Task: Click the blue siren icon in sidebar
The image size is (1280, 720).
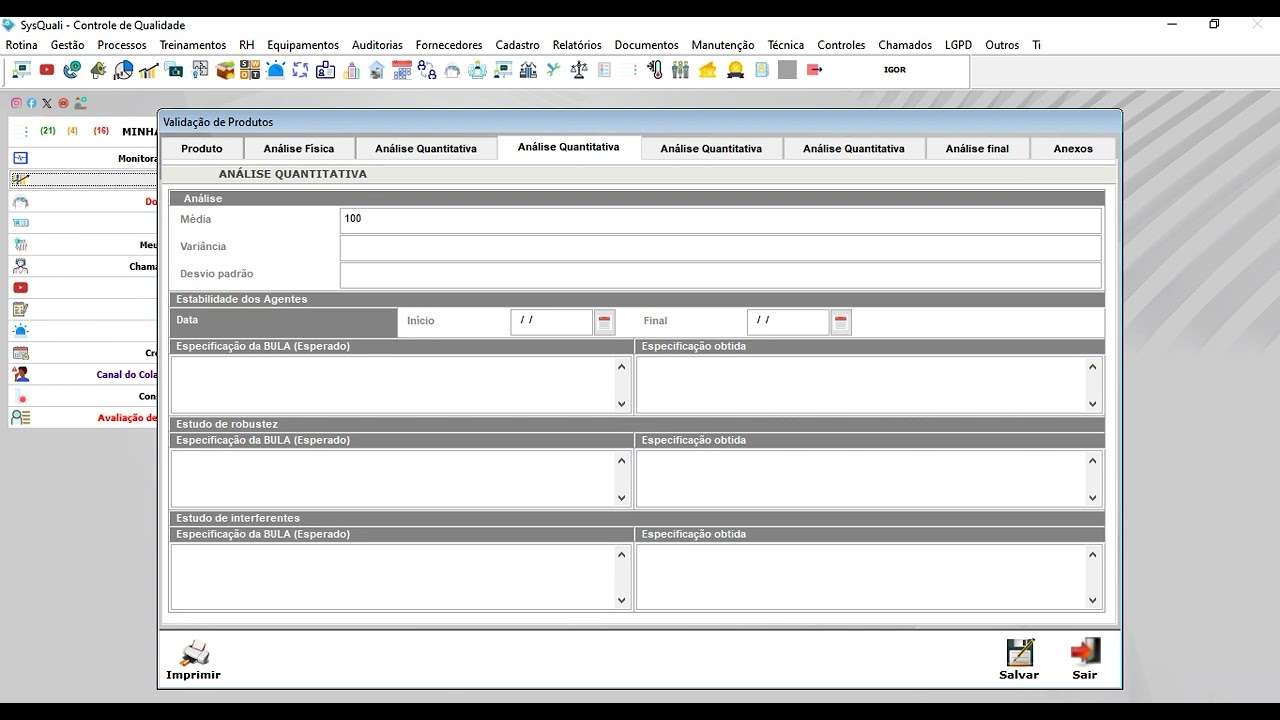Action: click(x=20, y=331)
